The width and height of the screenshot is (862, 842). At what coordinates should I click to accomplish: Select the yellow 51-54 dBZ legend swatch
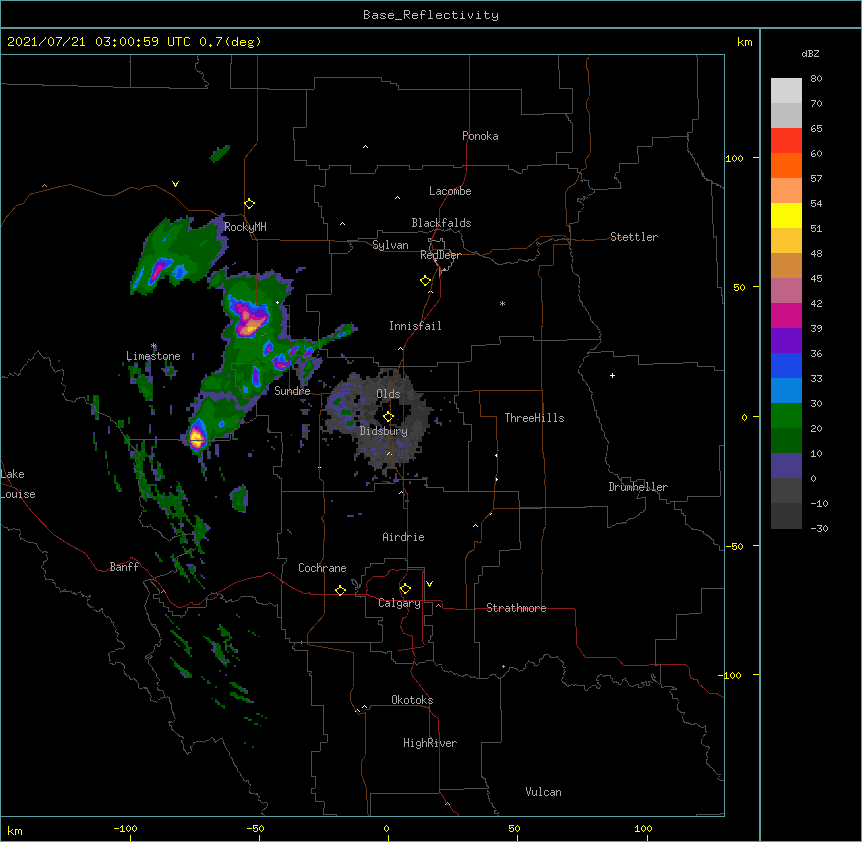click(786, 215)
